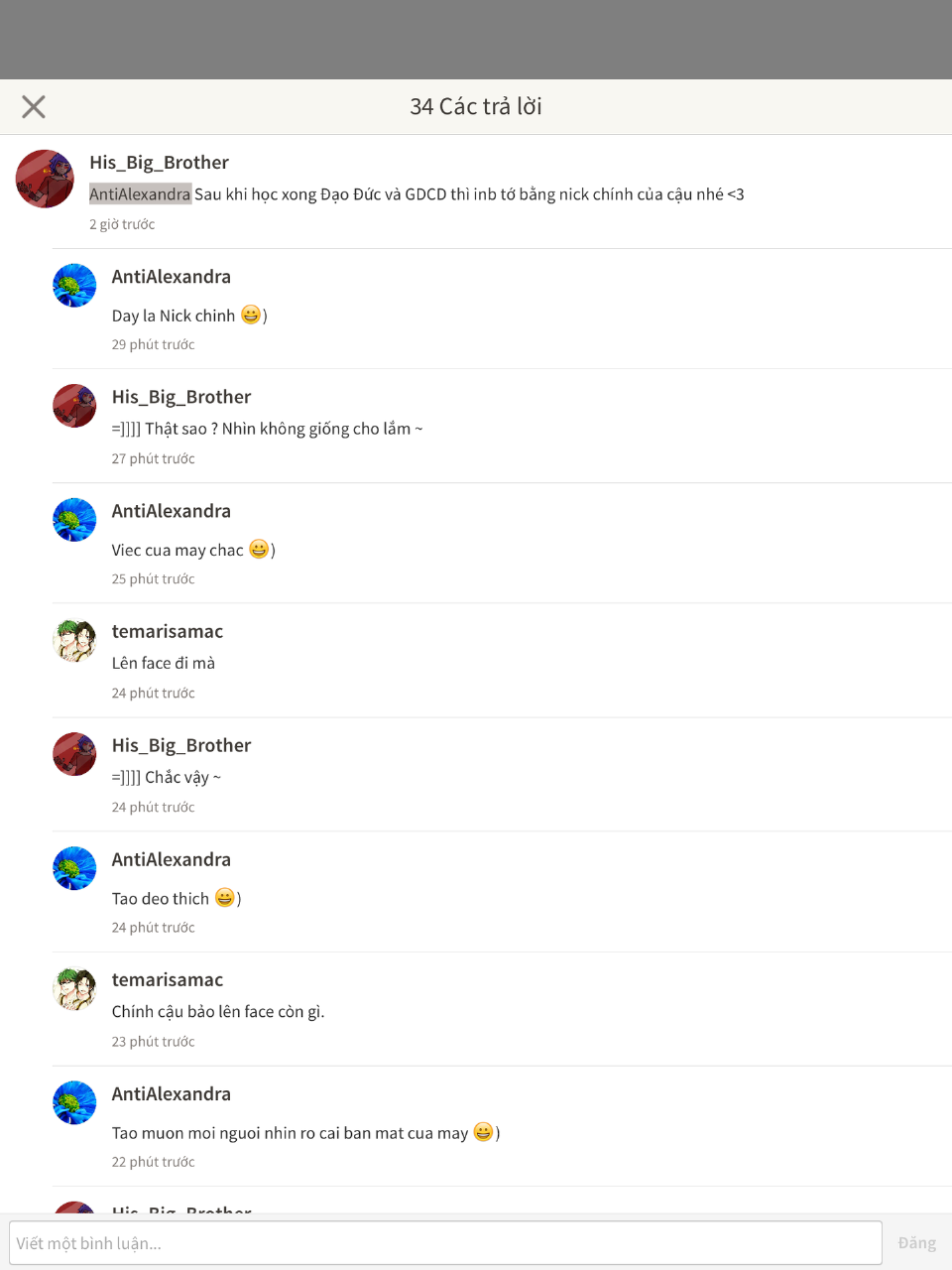Open His_Big_Brother username above 'Chắc vậy'
Image resolution: width=952 pixels, height=1270 pixels.
click(181, 745)
